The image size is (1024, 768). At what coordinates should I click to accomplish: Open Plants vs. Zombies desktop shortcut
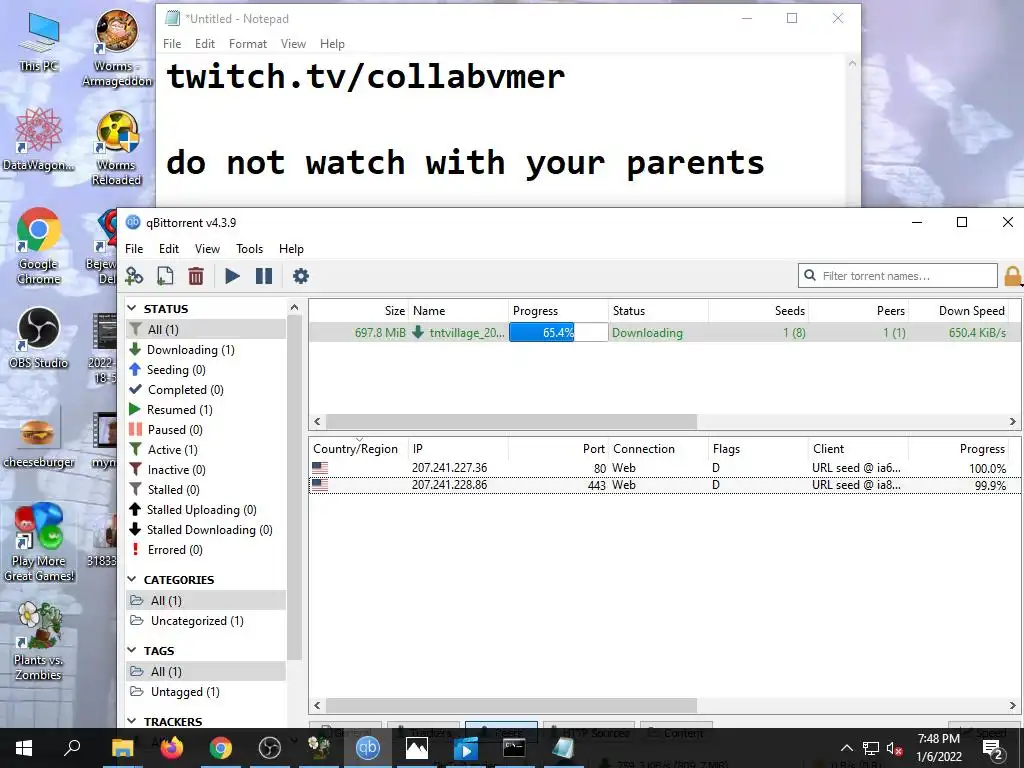(39, 641)
